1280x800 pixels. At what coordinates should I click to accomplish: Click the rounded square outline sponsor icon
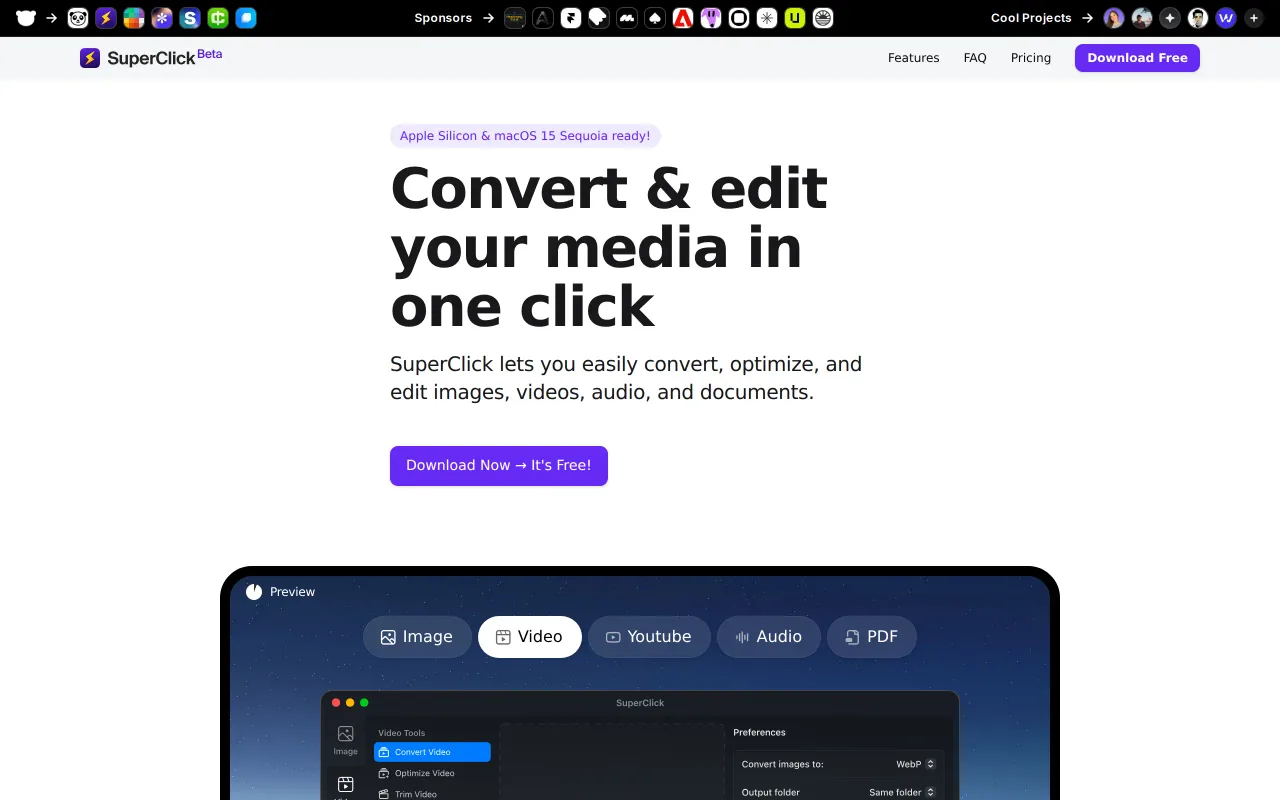739,18
